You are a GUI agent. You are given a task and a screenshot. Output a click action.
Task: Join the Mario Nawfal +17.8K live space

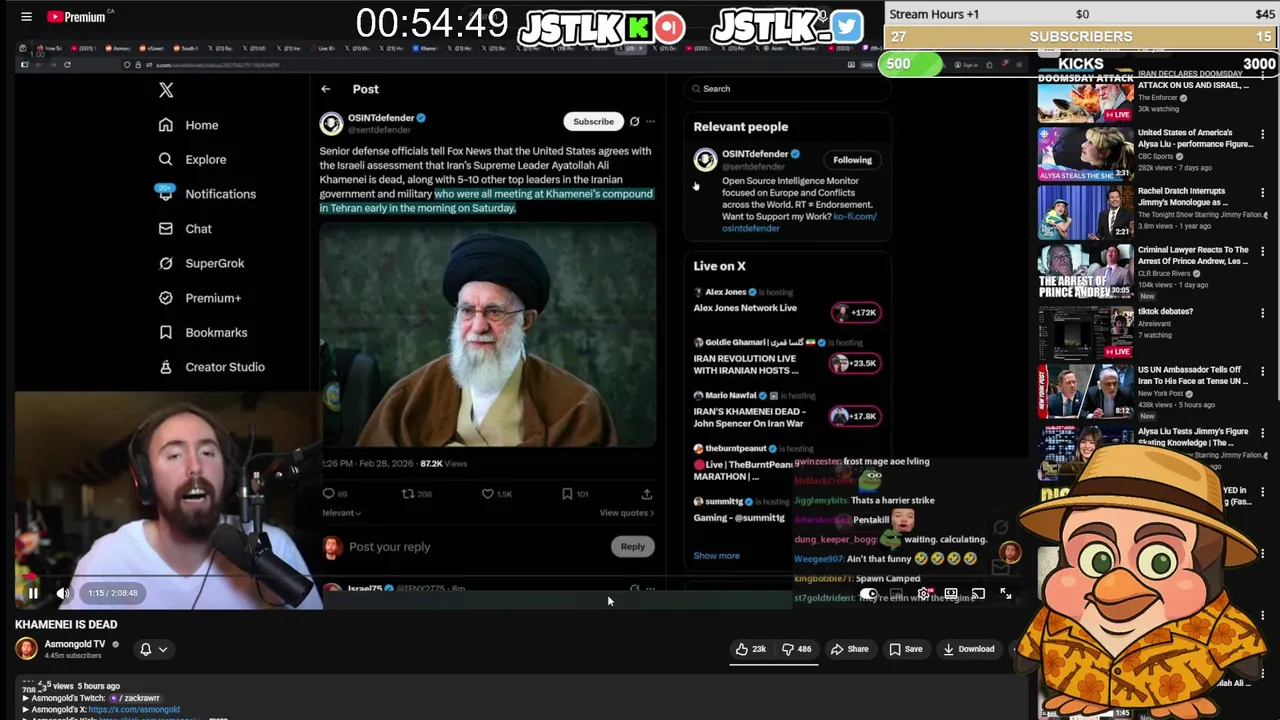(x=854, y=416)
